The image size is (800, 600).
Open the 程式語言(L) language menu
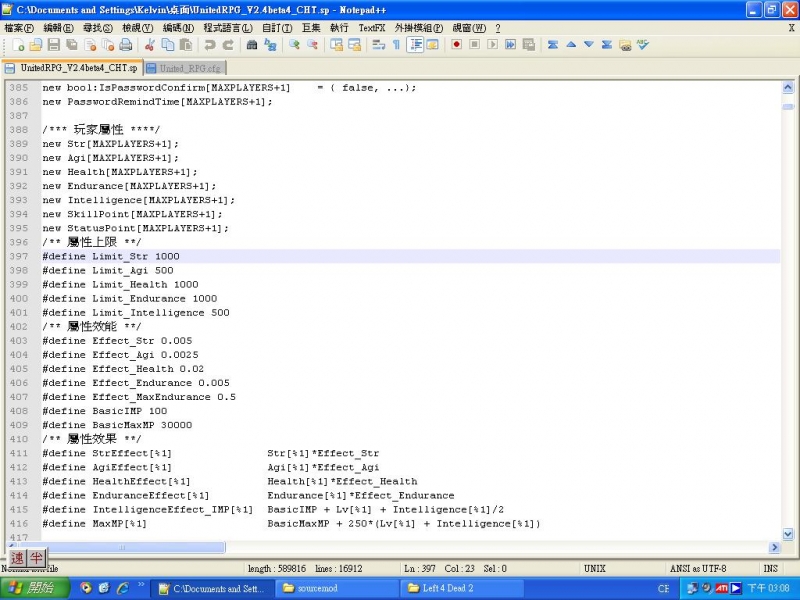[227, 28]
